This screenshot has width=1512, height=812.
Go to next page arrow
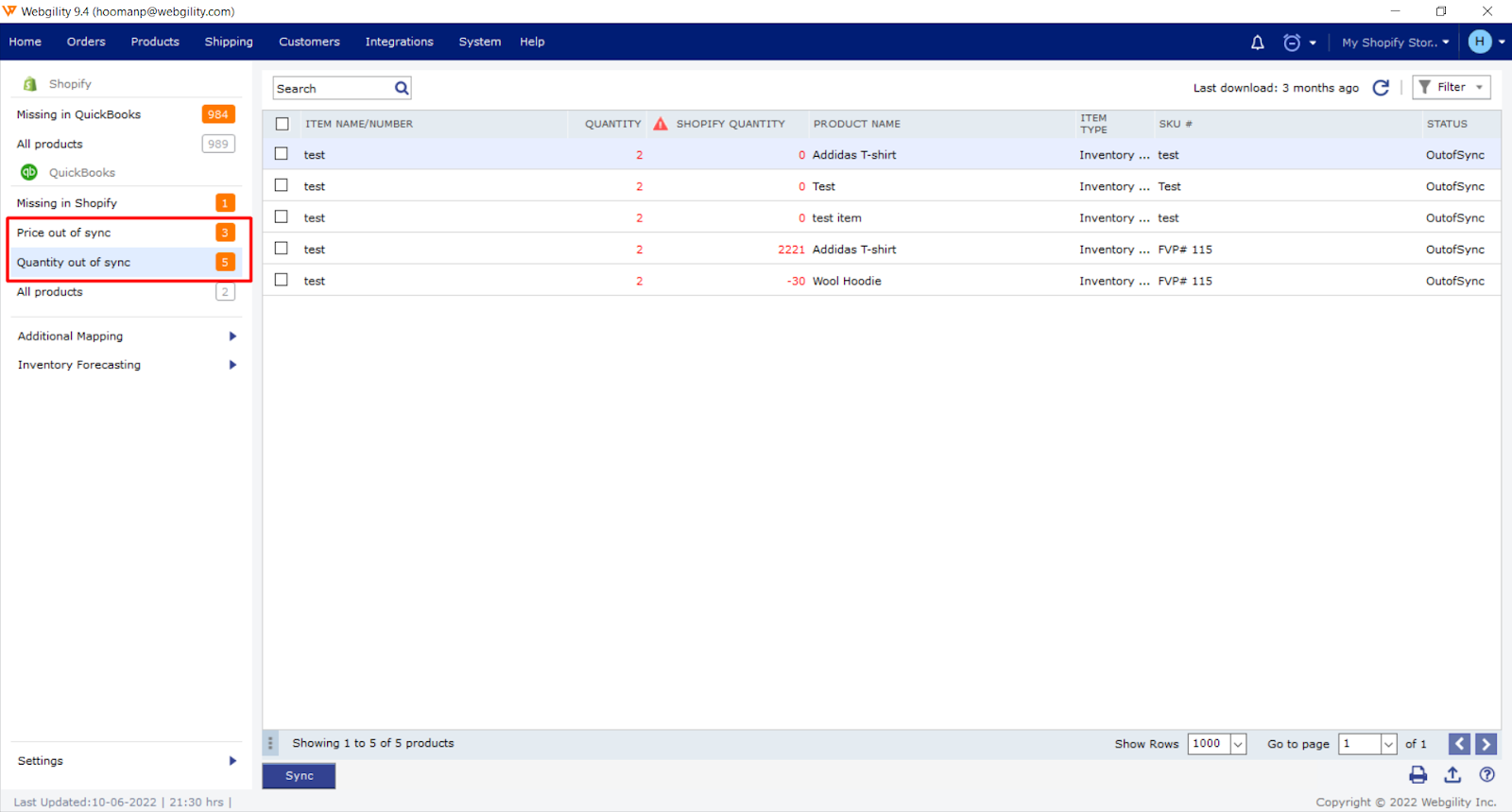[1486, 744]
